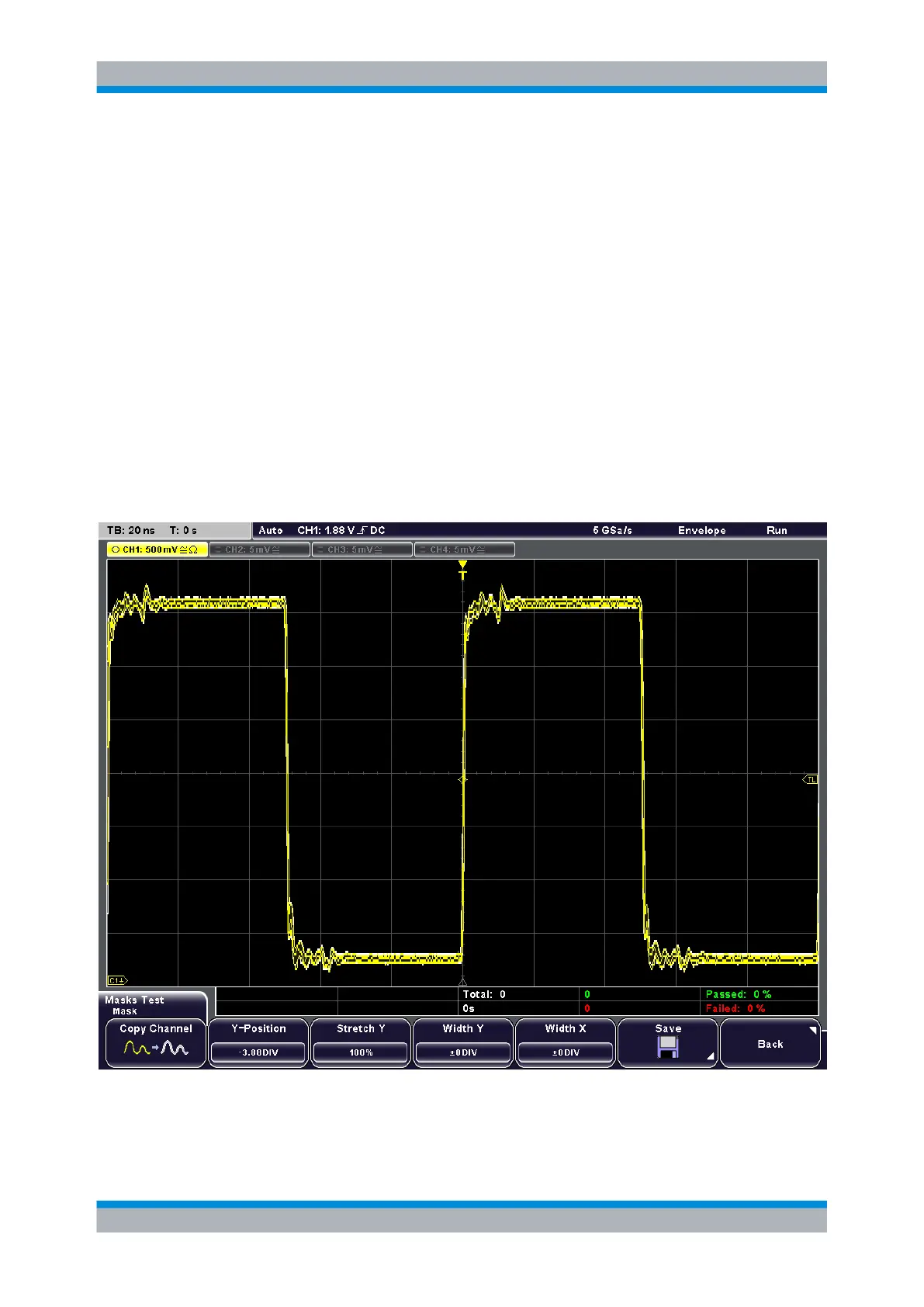Open the Save mask menu
The image size is (924, 1307).
668,1043
